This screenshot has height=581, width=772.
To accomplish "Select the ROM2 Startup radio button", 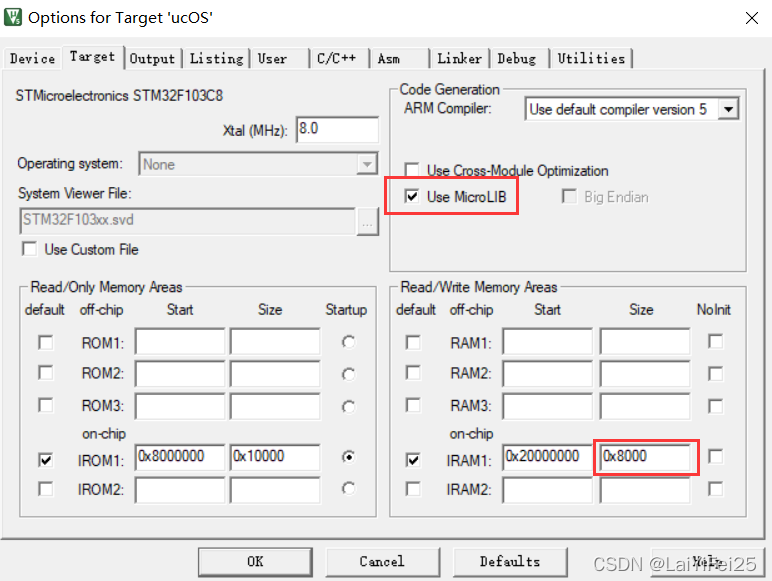I will pos(349,374).
